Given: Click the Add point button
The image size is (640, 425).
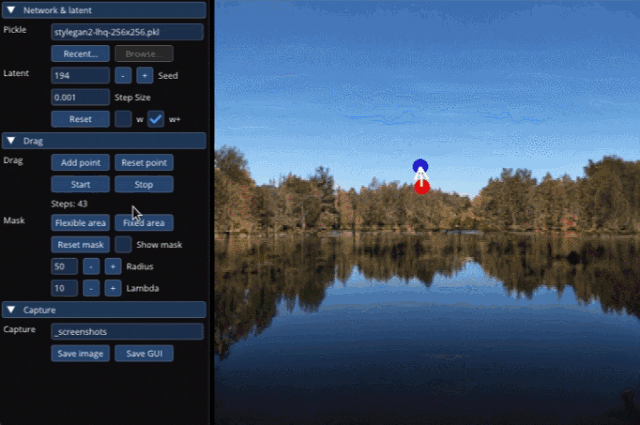Looking at the screenshot, I should (x=80, y=162).
